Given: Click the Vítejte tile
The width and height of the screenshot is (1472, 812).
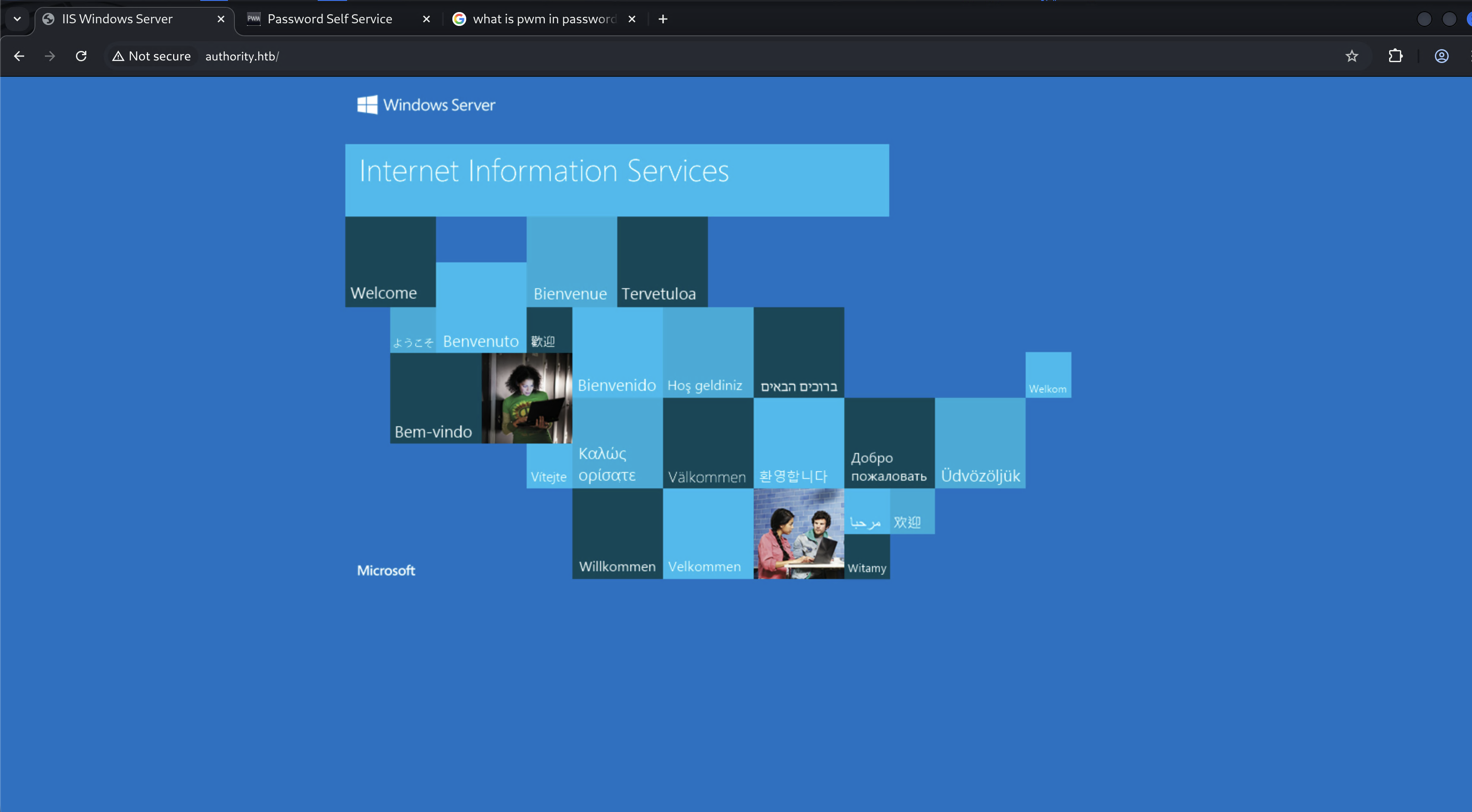Looking at the screenshot, I should (x=549, y=466).
